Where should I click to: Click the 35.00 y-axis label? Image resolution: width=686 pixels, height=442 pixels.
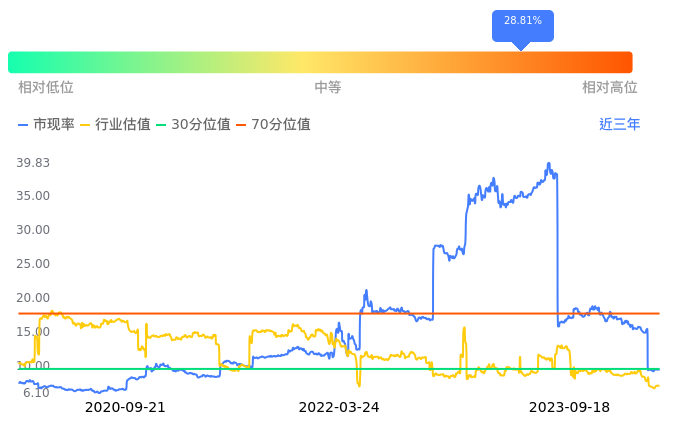click(x=34, y=196)
